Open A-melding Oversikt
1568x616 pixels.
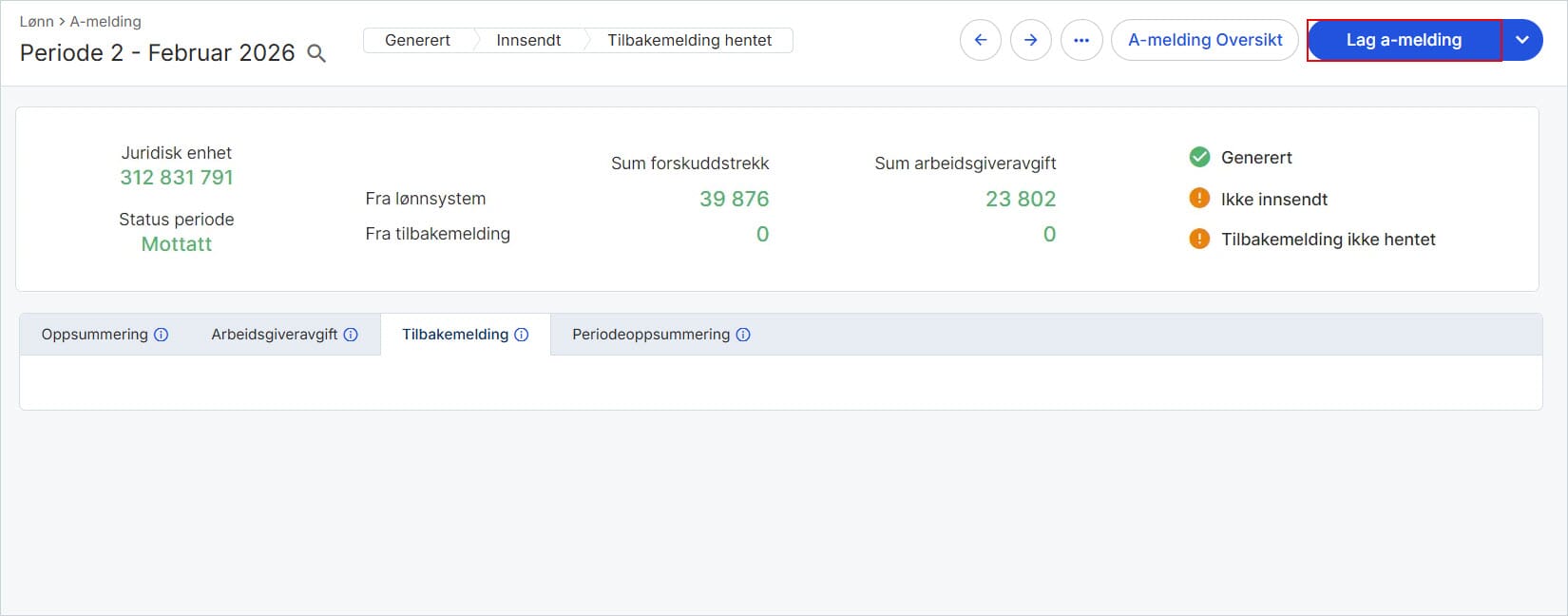[1205, 40]
